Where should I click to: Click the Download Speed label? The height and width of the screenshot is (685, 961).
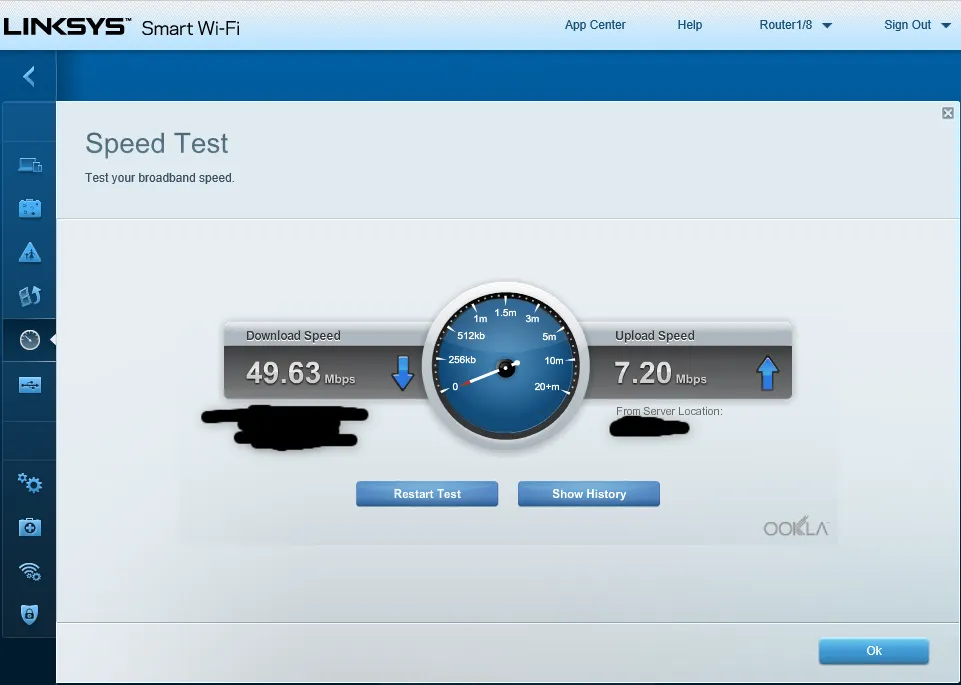tap(293, 336)
